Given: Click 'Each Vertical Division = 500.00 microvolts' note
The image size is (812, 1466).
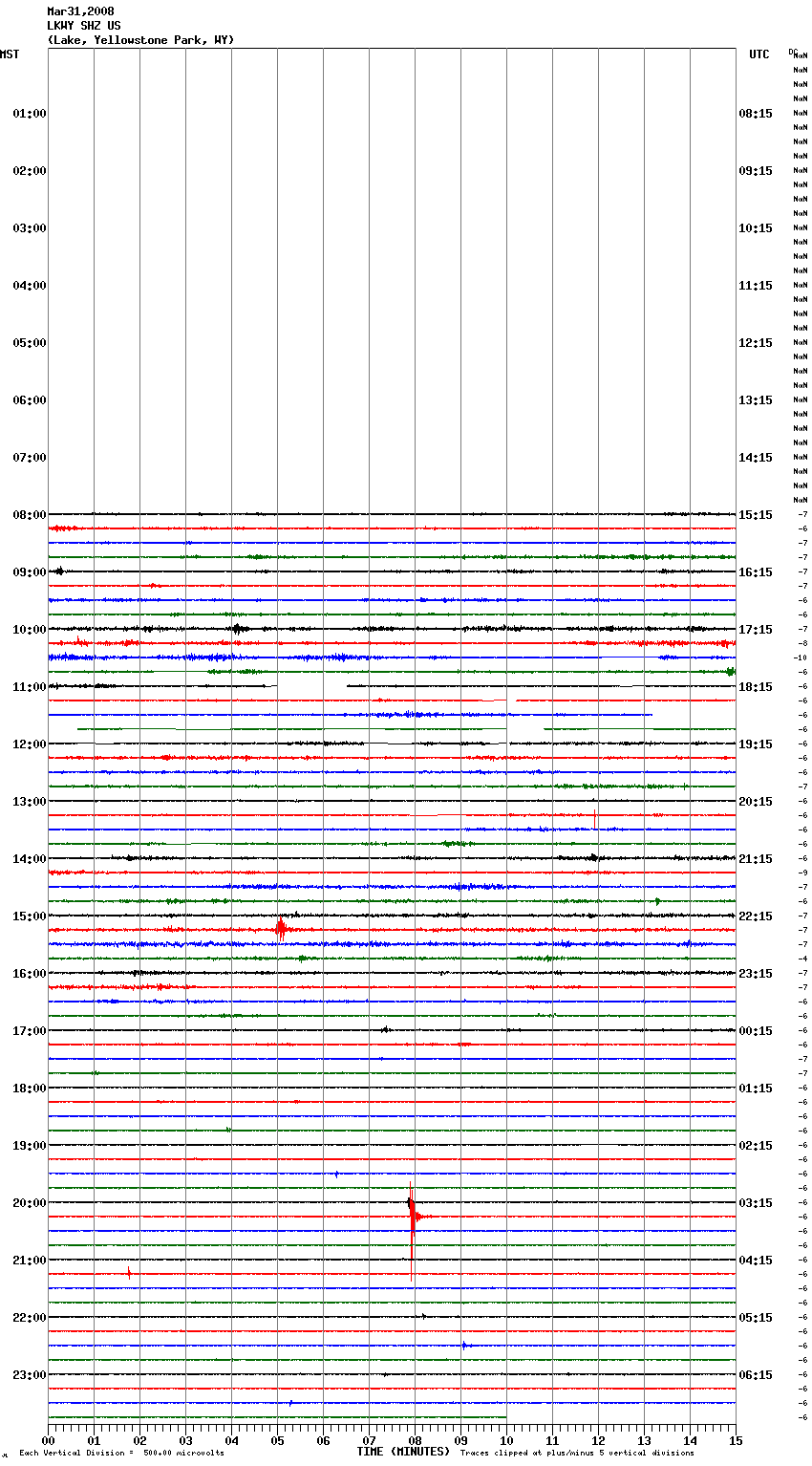Looking at the screenshot, I should coord(121,1454).
